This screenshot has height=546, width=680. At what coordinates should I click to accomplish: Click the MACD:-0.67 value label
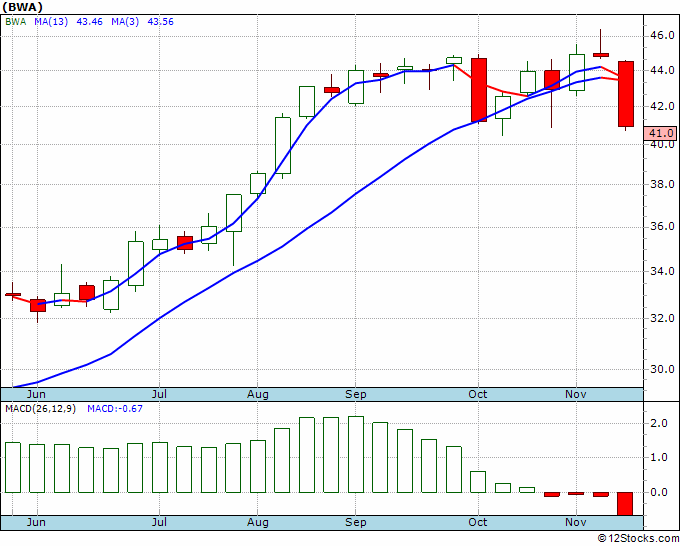(115, 409)
